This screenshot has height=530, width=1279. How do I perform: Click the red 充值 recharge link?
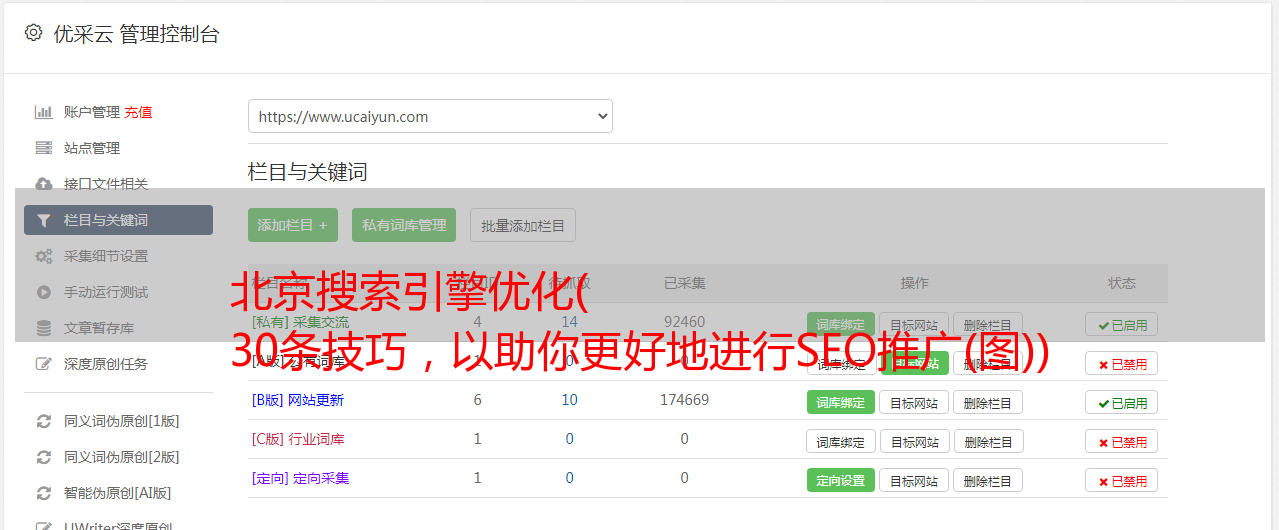click(x=139, y=112)
